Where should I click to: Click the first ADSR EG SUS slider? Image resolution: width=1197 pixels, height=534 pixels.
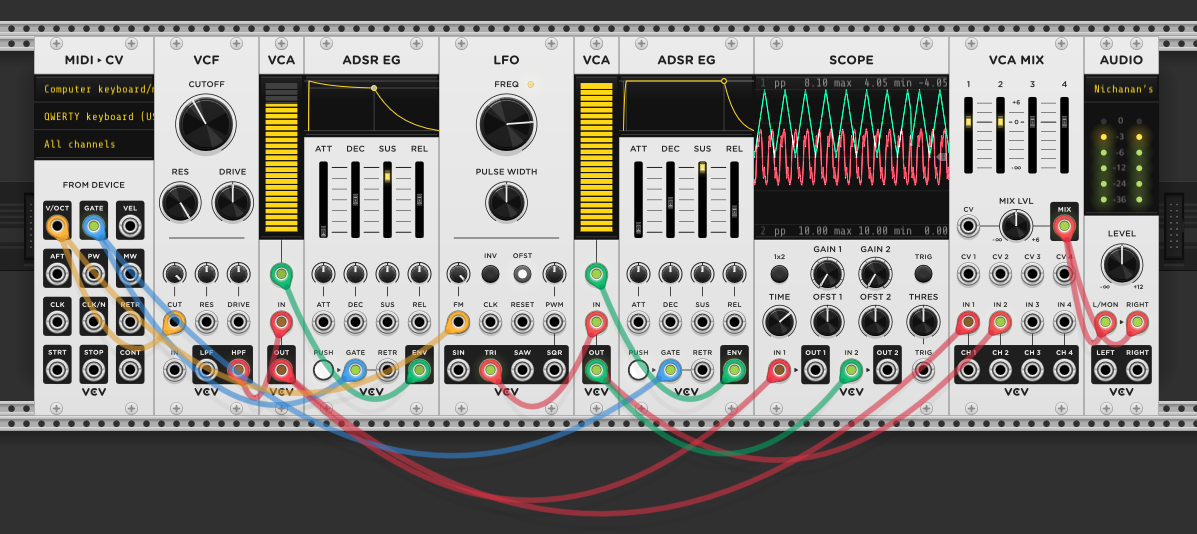(387, 198)
